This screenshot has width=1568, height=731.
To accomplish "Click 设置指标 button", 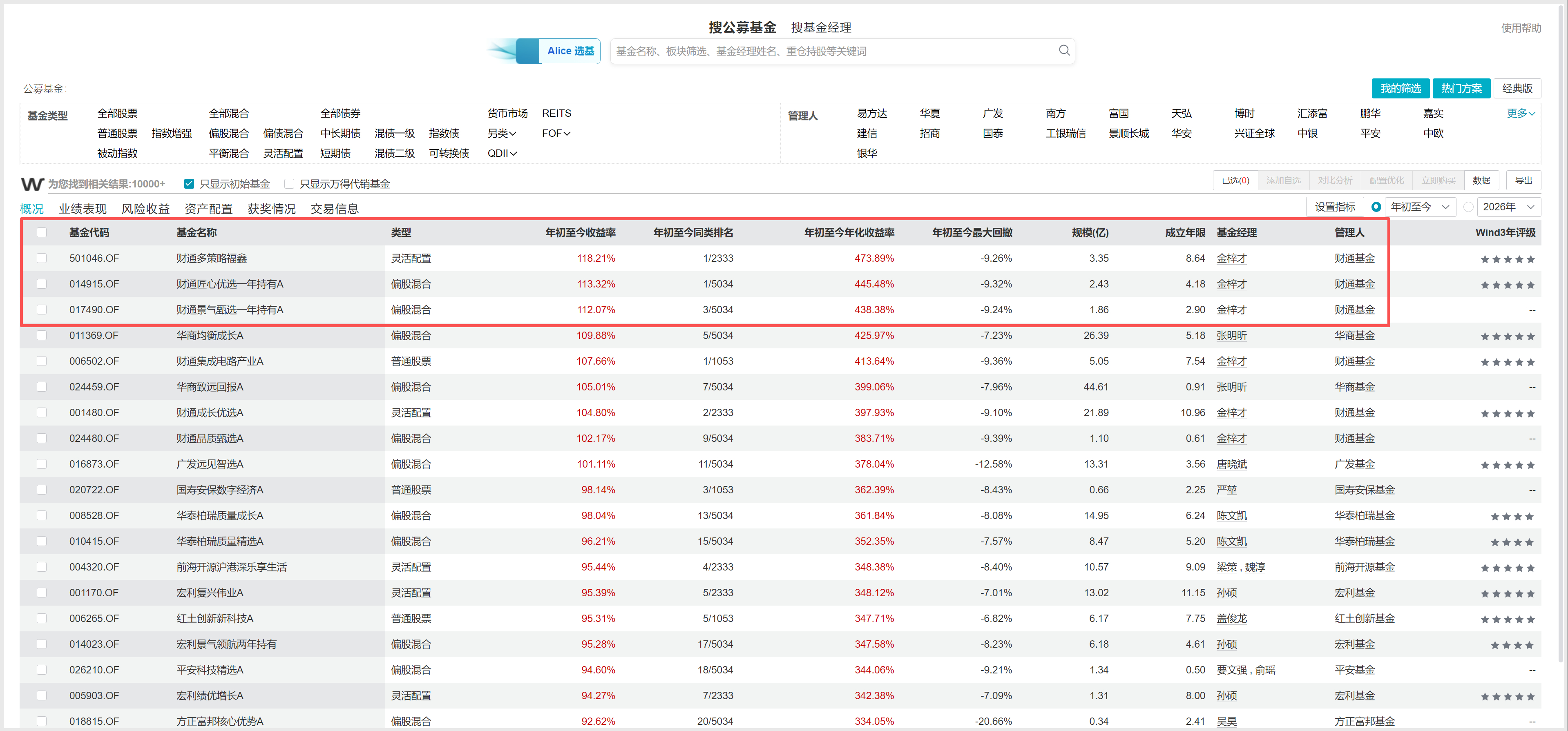I will [x=1335, y=207].
